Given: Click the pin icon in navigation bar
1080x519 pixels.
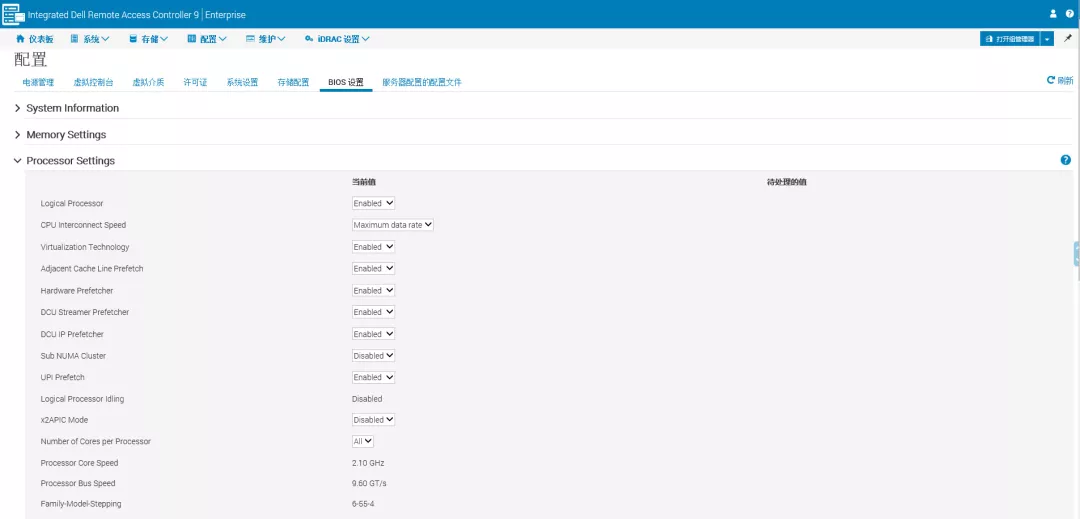Looking at the screenshot, I should (x=1068, y=39).
